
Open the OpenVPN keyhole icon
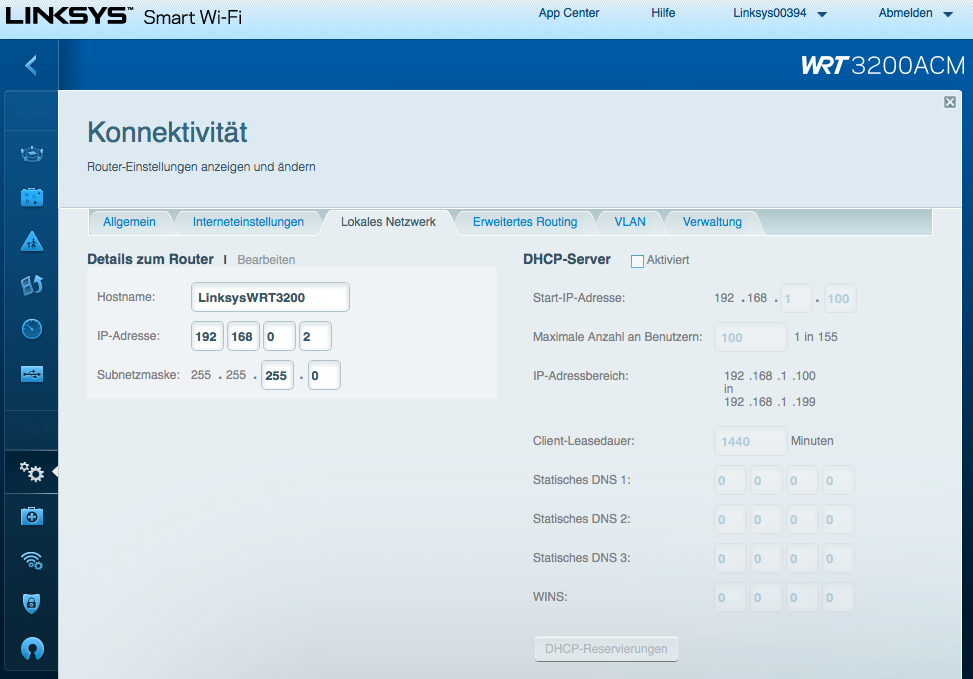(x=32, y=649)
